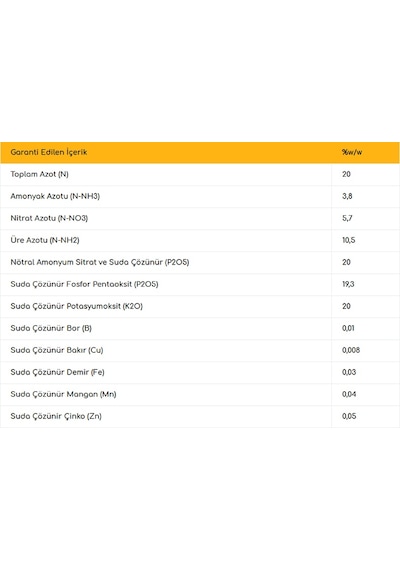Click the 0,008 value cell
The width and height of the screenshot is (400, 570).
(x=365, y=350)
